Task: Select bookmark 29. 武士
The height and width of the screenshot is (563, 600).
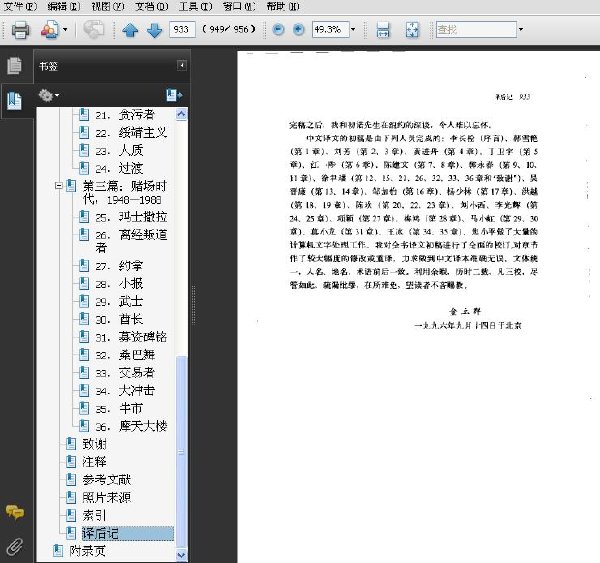Action: 119,301
